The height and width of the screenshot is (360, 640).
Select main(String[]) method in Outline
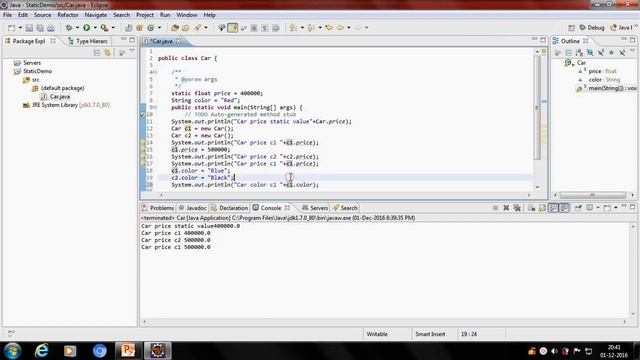pos(607,88)
